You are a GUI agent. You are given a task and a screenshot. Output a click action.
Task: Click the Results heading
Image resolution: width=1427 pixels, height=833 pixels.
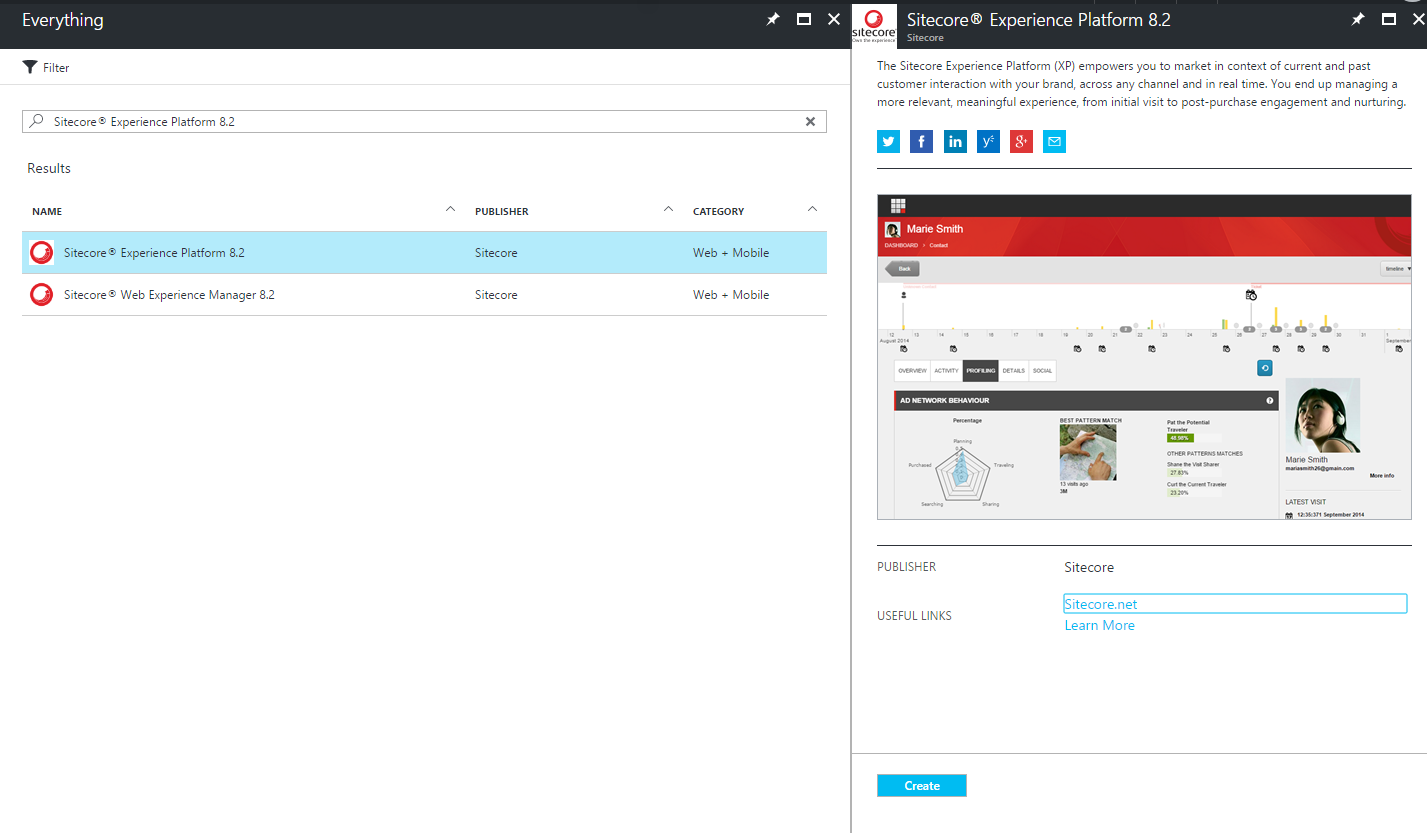tap(49, 168)
